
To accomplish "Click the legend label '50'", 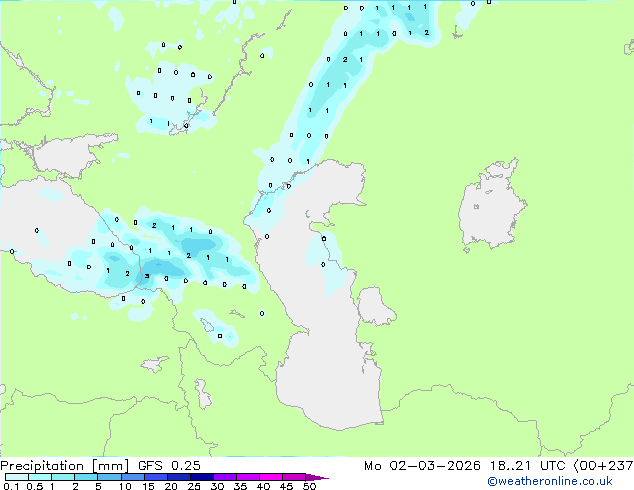I will coord(309,486).
